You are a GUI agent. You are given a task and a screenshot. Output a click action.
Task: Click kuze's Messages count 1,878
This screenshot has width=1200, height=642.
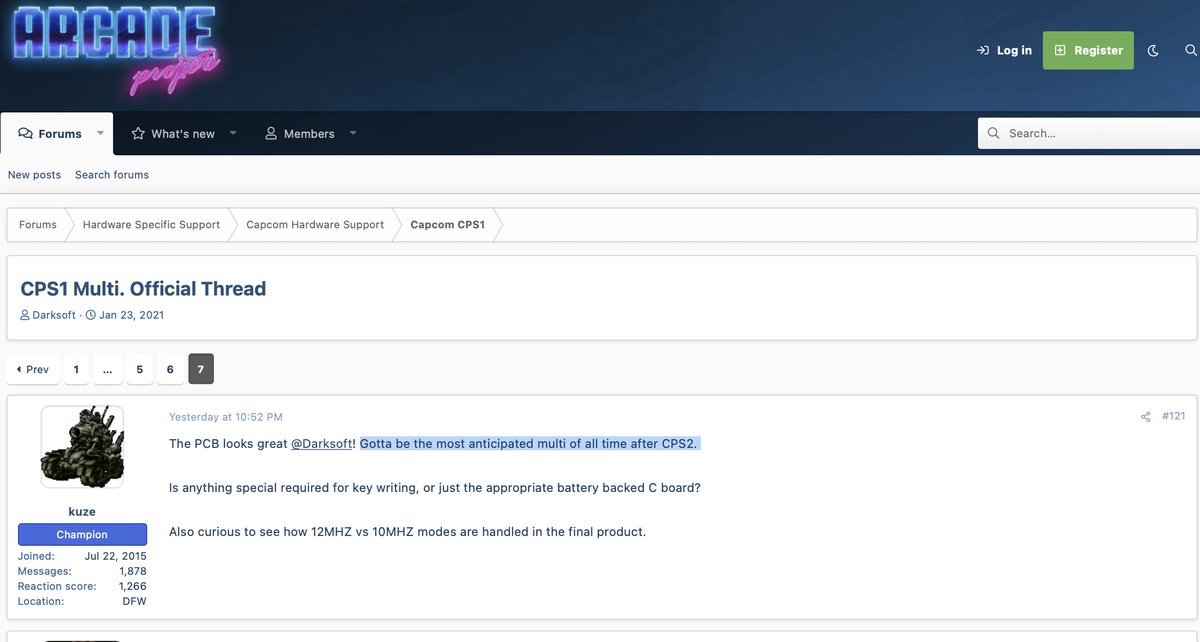tap(133, 571)
